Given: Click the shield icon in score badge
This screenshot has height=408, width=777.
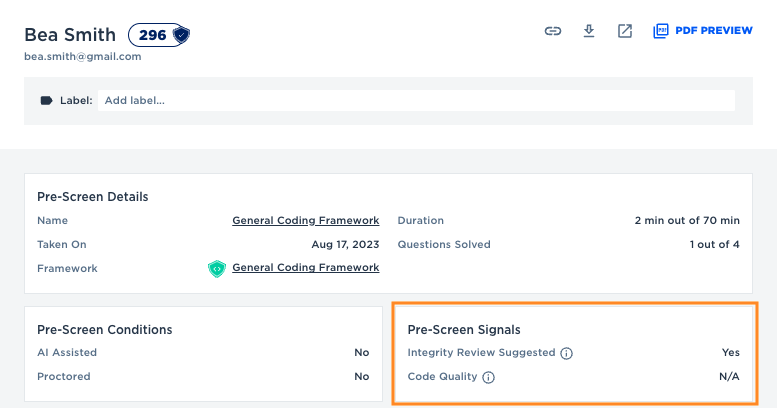Looking at the screenshot, I should click(180, 35).
